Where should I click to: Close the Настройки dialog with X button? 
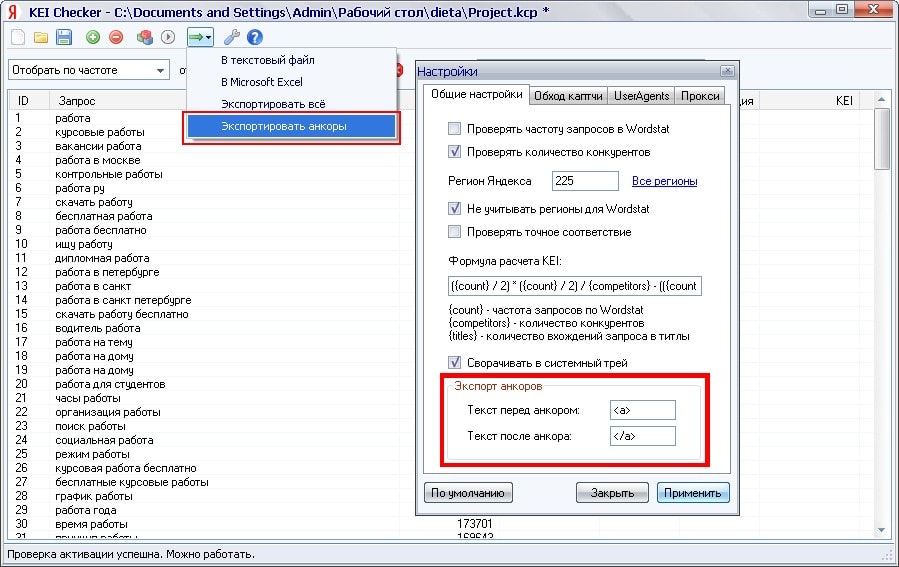tap(727, 71)
